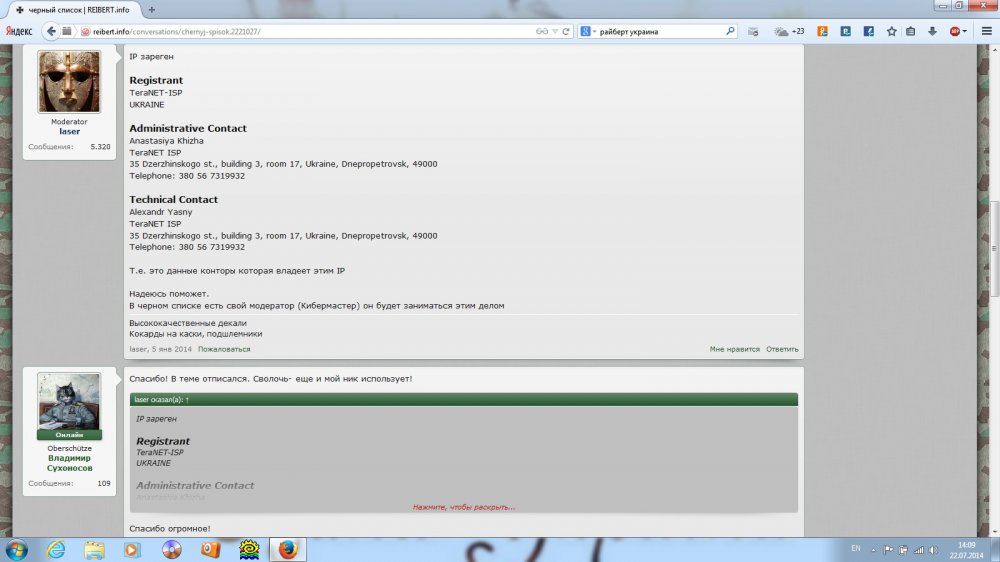Click the Yandex logo button

19,31
